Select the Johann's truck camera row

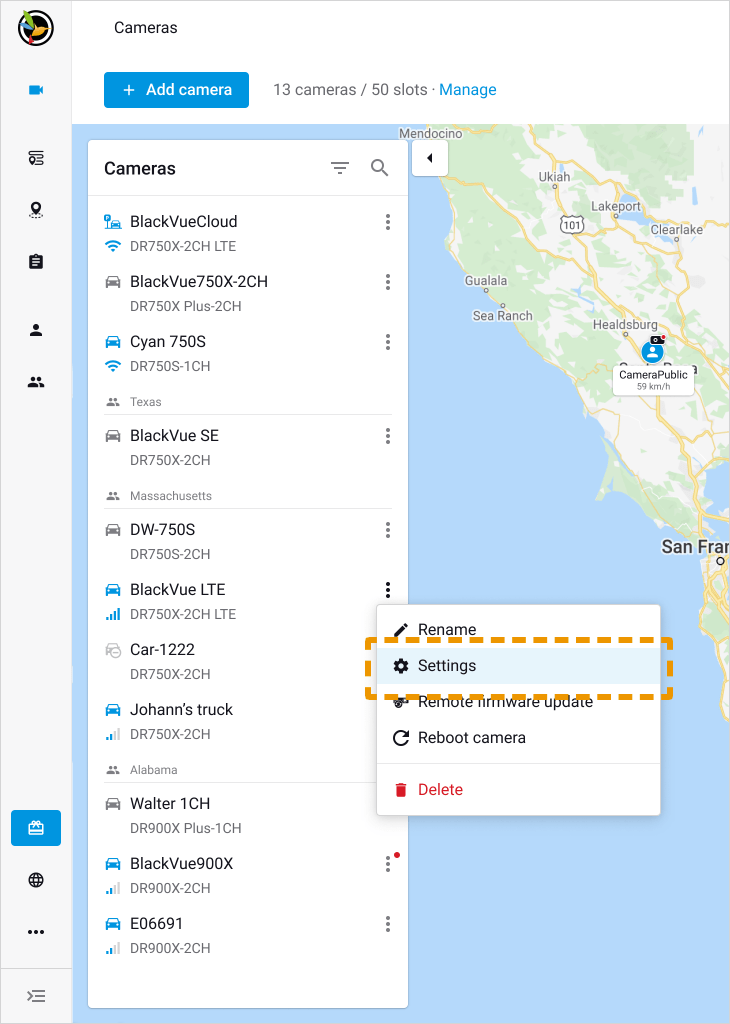pos(232,722)
